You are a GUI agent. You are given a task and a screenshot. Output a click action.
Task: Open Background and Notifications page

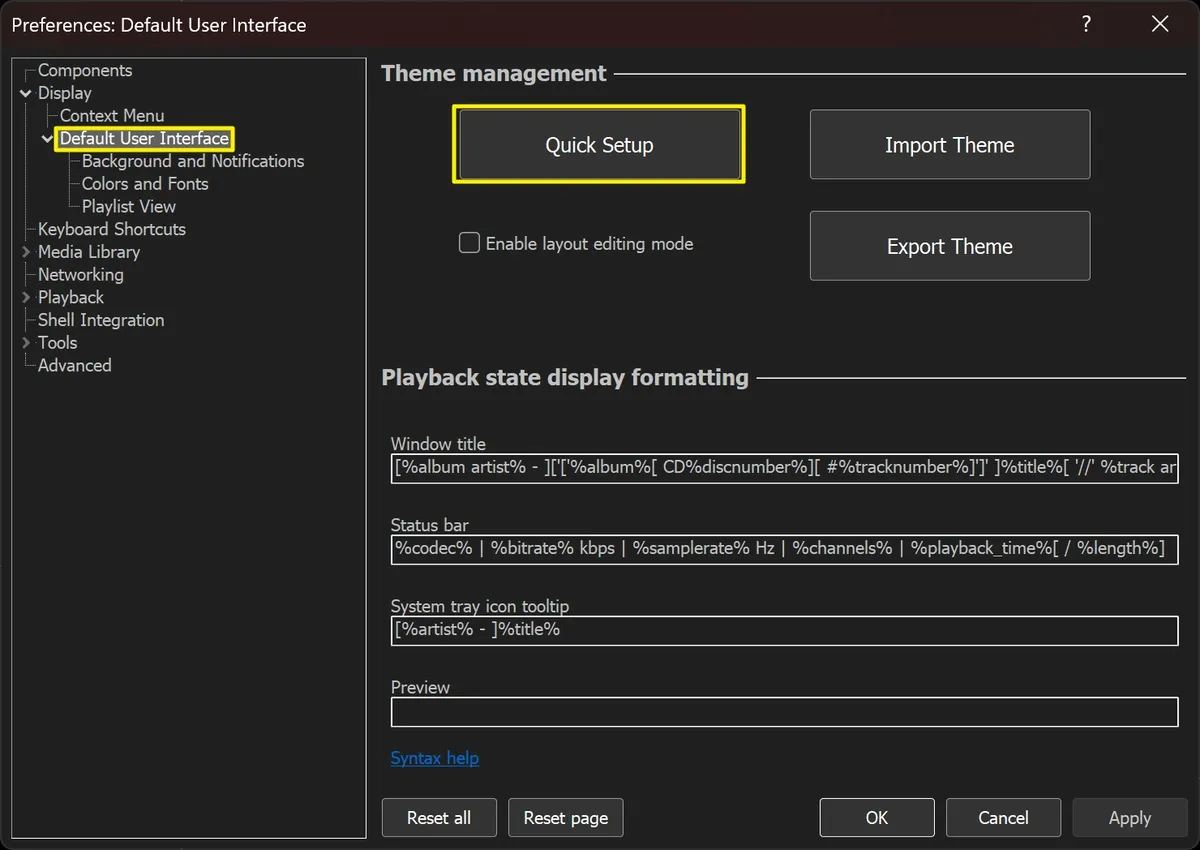[193, 161]
